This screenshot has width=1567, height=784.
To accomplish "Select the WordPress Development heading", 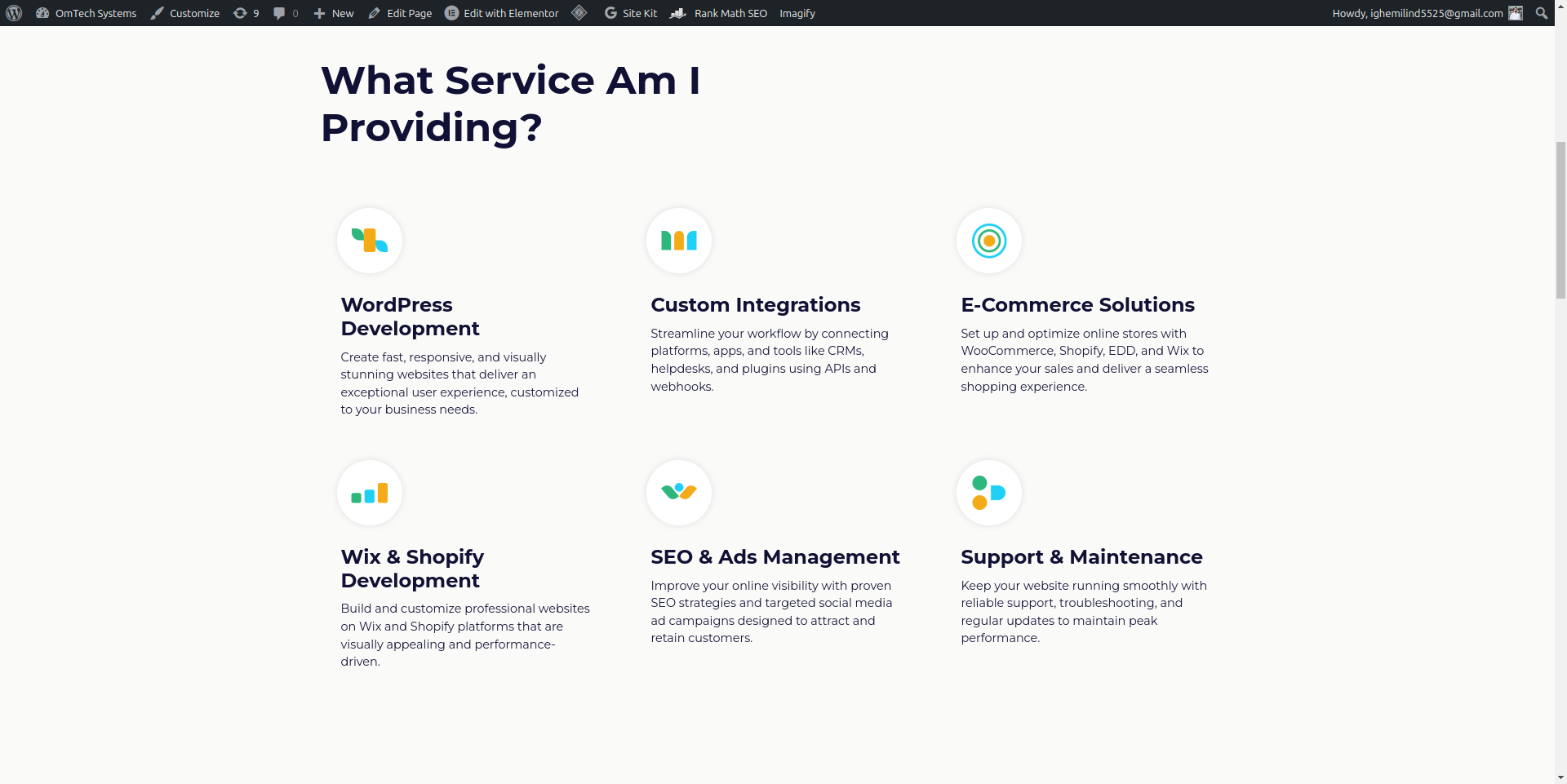I will 410,317.
